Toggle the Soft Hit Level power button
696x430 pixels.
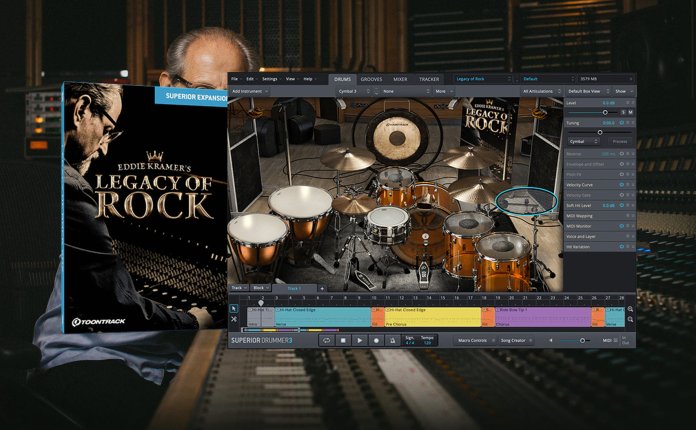click(x=621, y=205)
